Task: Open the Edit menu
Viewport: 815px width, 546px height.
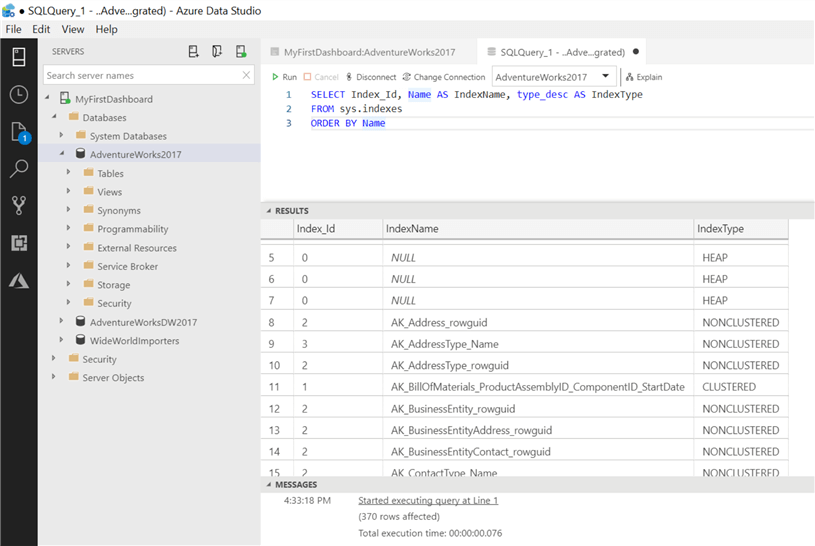Action: (x=41, y=29)
